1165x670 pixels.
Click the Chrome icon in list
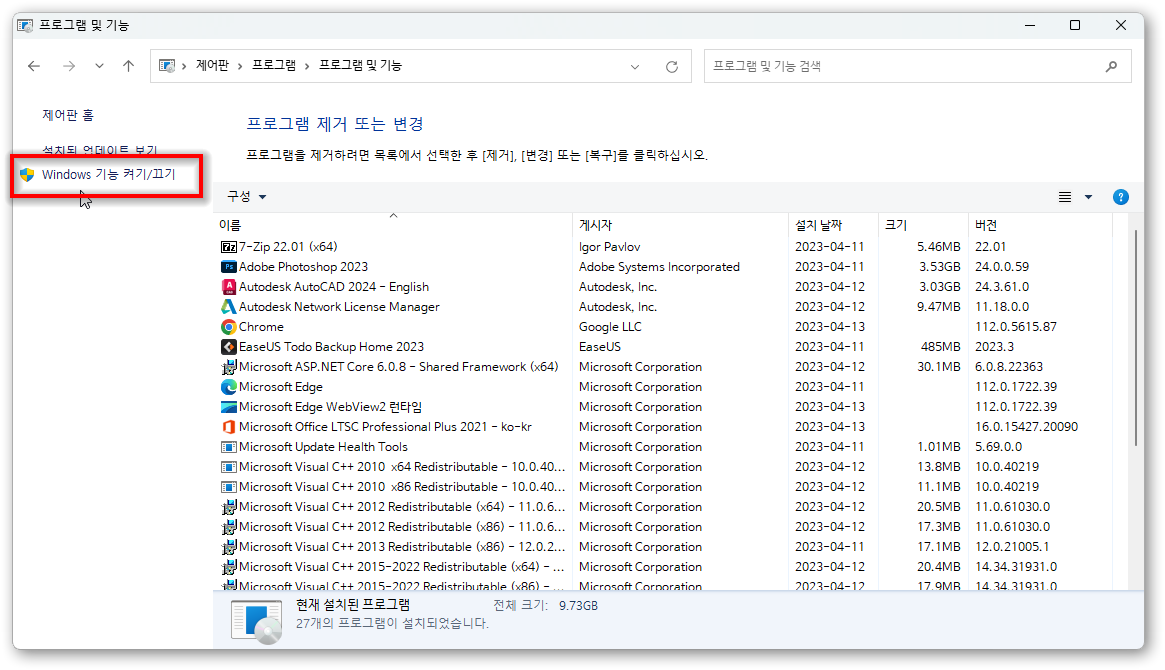(x=229, y=327)
